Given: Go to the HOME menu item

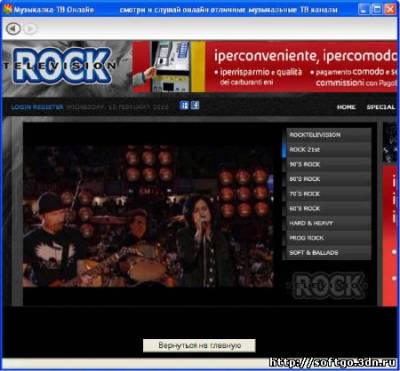Looking at the screenshot, I should coord(346,107).
